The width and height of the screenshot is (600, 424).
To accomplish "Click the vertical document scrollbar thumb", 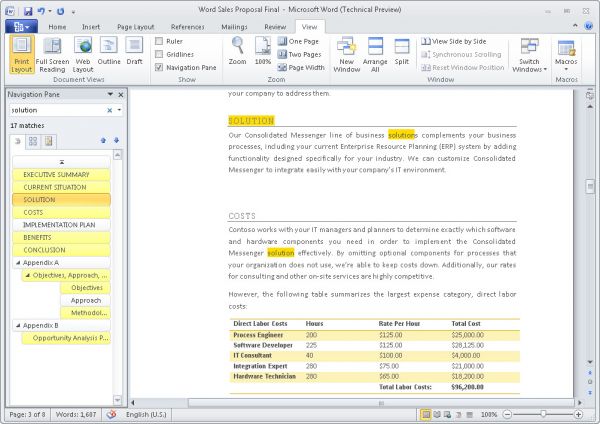I will tap(590, 187).
